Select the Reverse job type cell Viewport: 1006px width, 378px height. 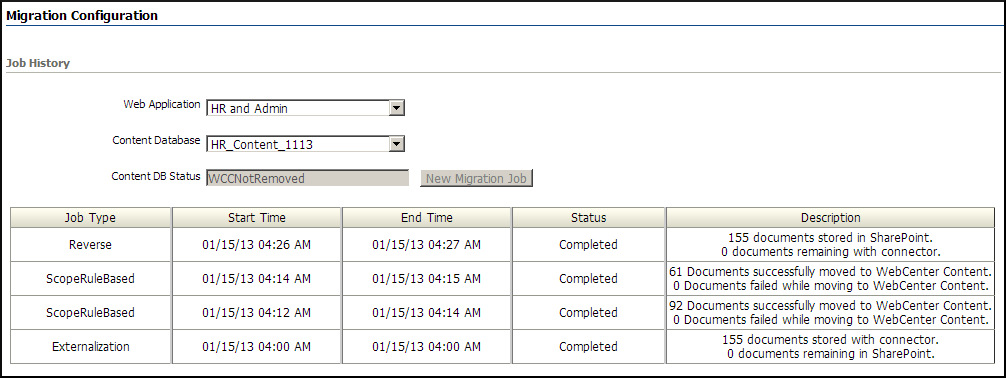(x=90, y=245)
